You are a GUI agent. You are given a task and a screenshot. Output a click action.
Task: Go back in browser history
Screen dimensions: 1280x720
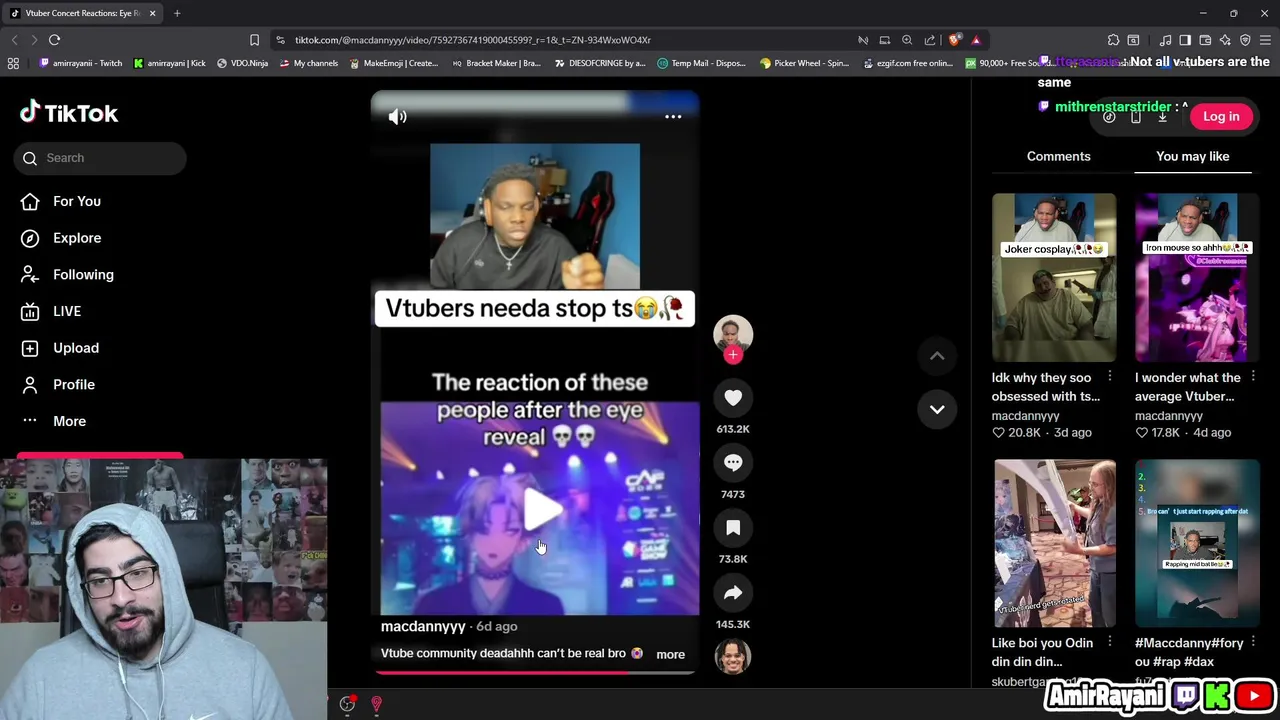[x=14, y=40]
